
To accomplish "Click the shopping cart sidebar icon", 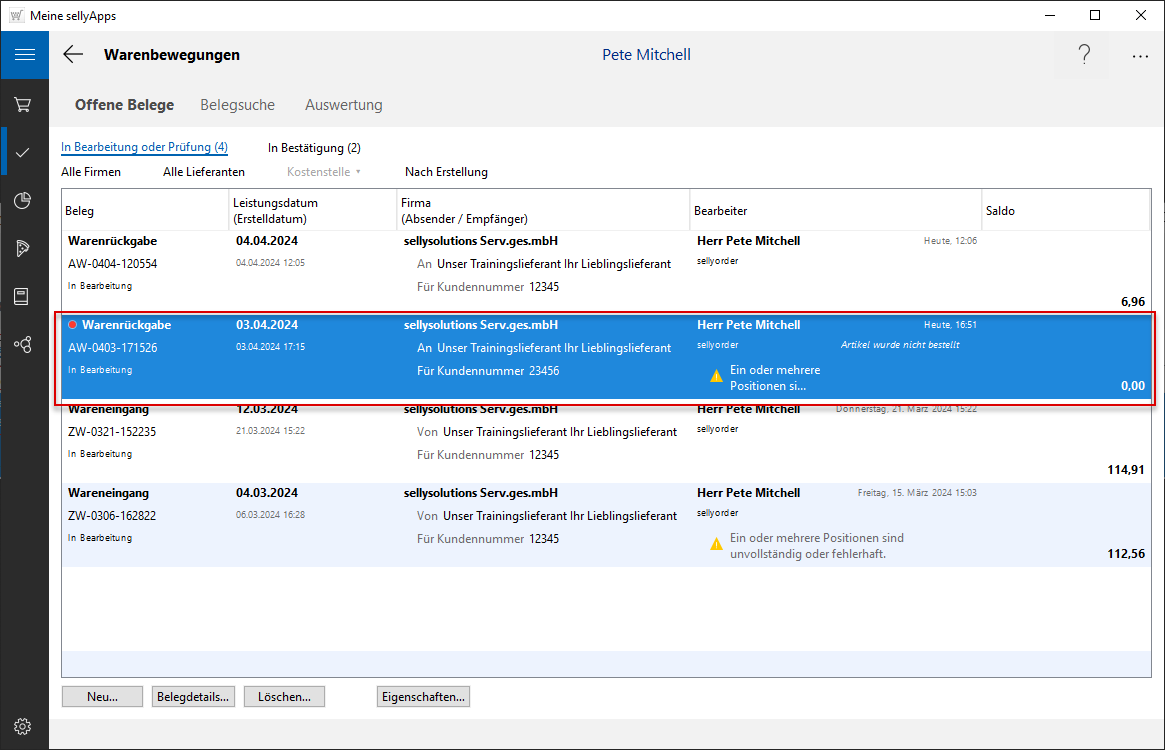I will (x=24, y=104).
